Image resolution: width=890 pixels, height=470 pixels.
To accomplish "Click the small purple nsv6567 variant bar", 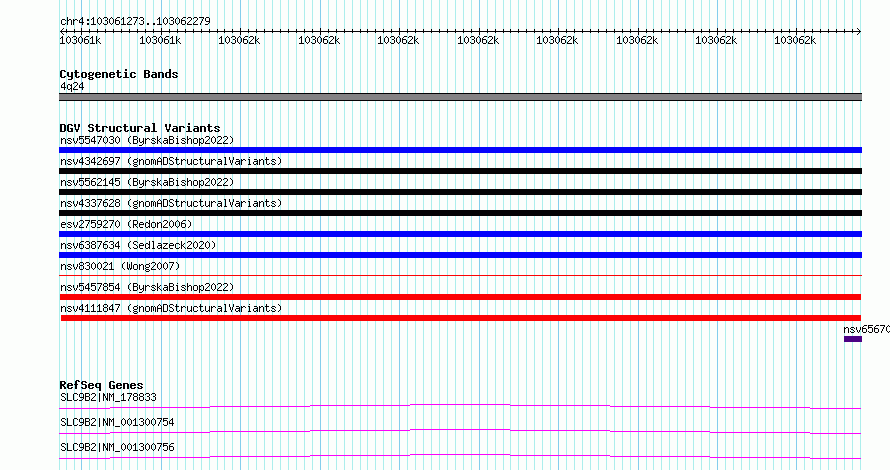I will [853, 339].
